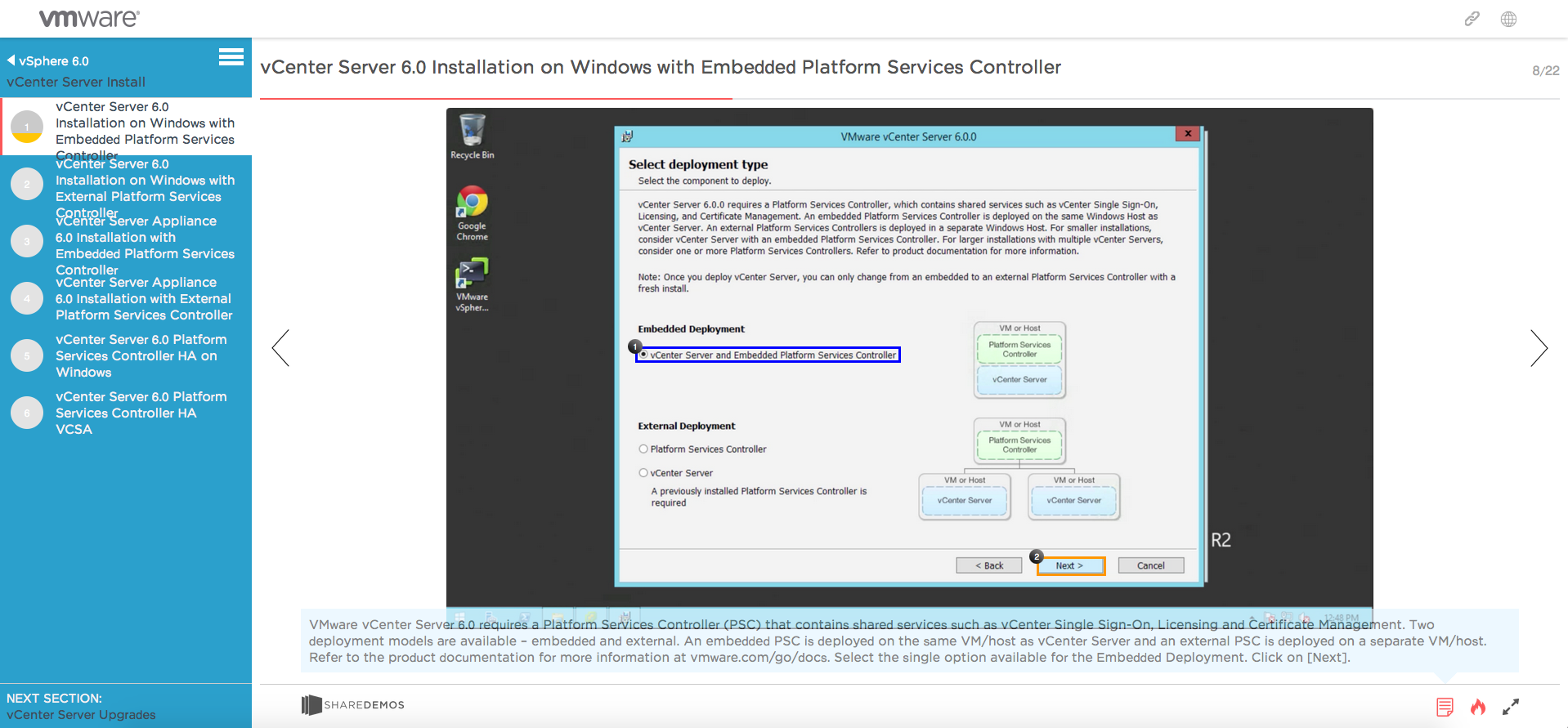This screenshot has height=728, width=1568.
Task: Click the Back button in installer
Action: [989, 565]
